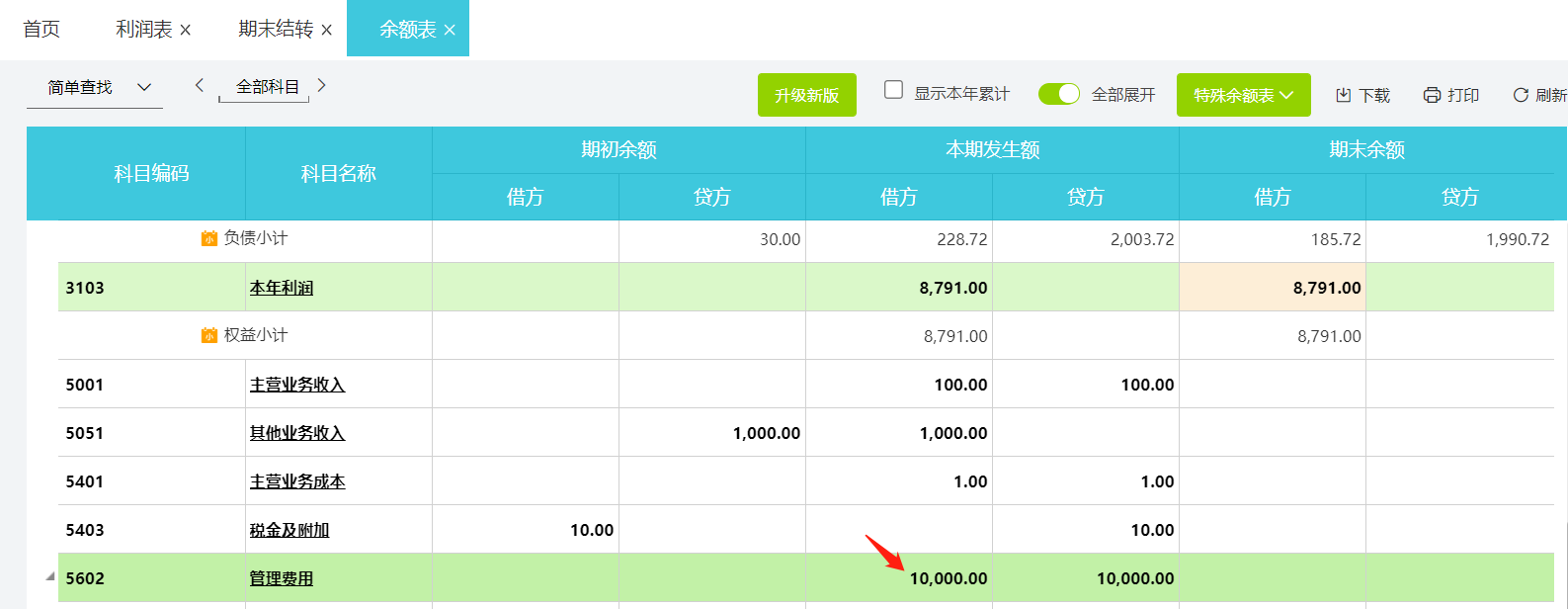Click the 权益小计 subtotal icon
The height and width of the screenshot is (609, 1568).
pyautogui.click(x=208, y=335)
